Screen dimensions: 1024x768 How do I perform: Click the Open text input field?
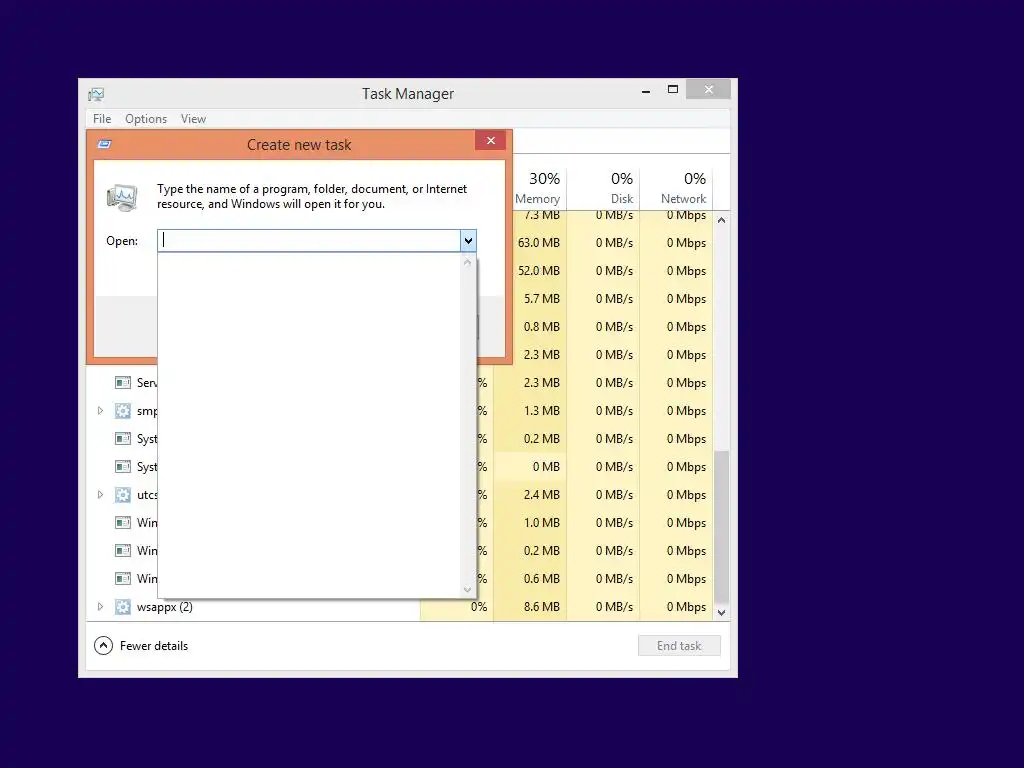(310, 240)
